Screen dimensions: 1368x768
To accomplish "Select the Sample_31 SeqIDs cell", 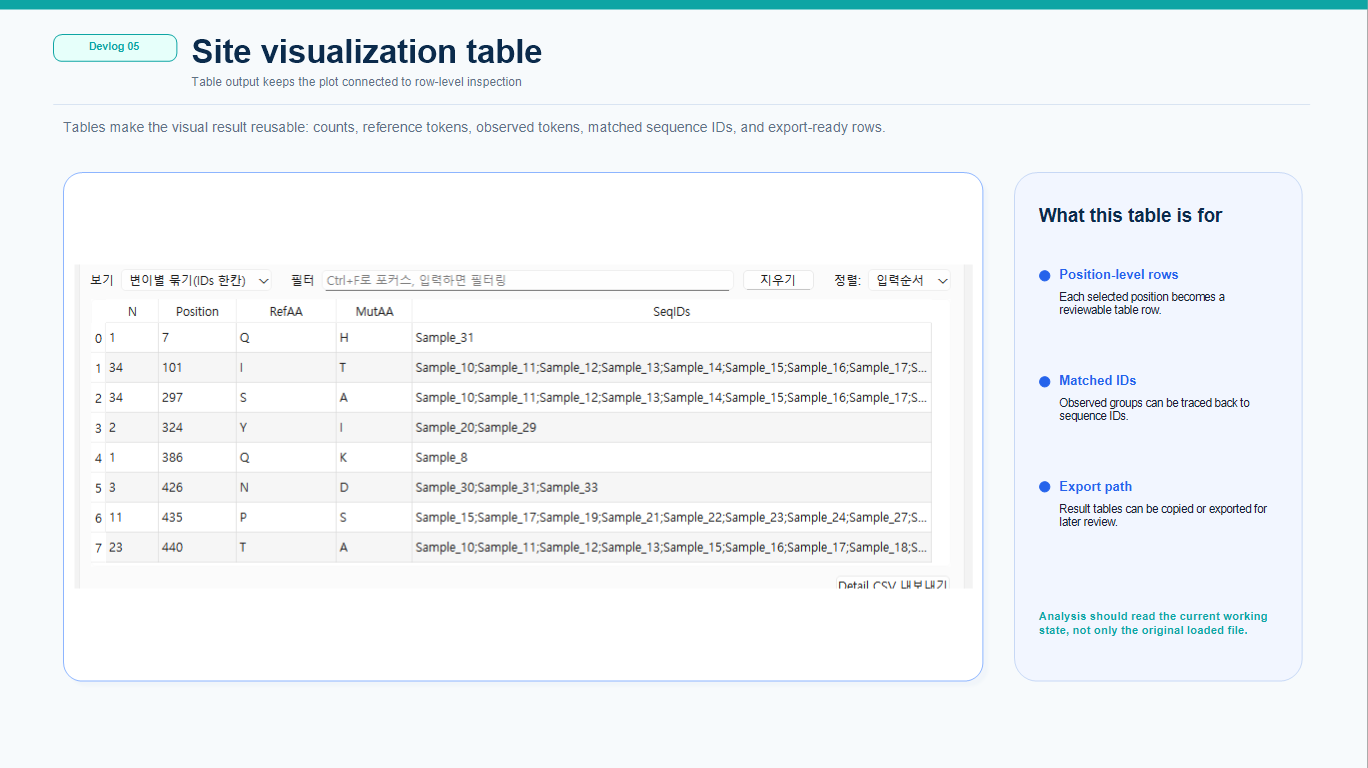I will 671,338.
